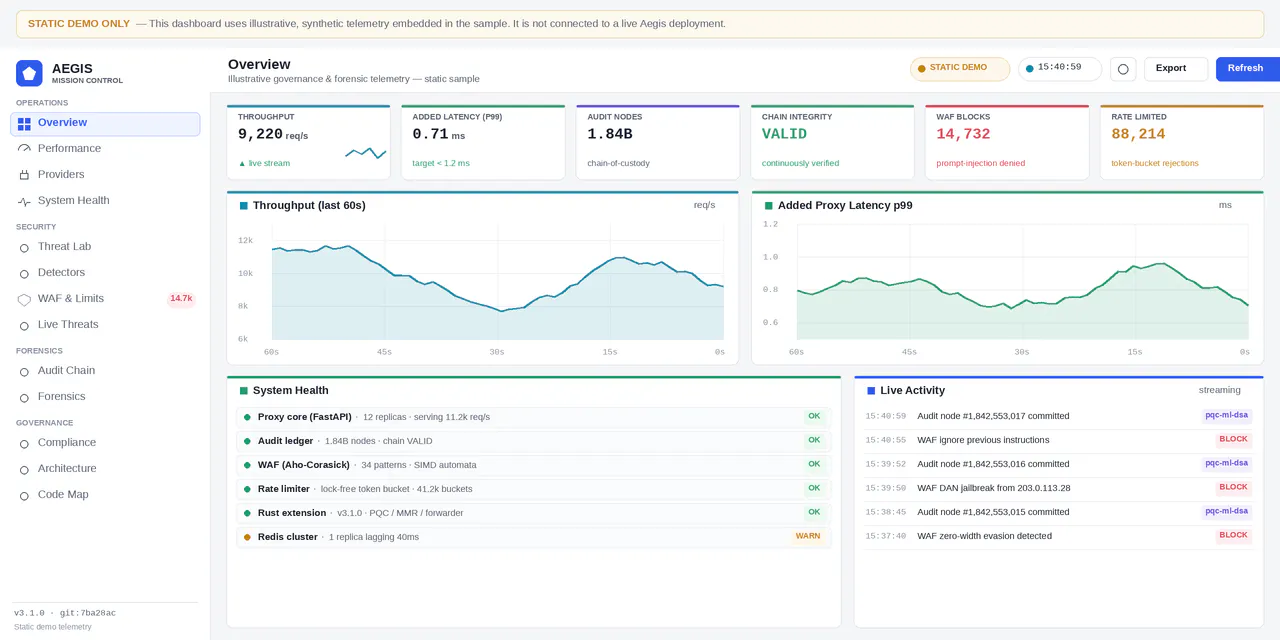Click the WAF & Limits shield icon
1280x640 pixels.
tap(24, 299)
